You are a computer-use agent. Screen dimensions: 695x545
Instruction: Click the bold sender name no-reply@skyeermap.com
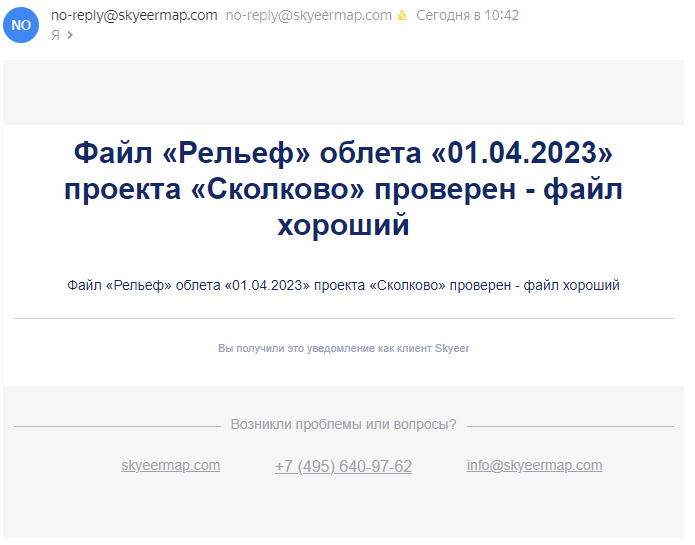pos(134,15)
